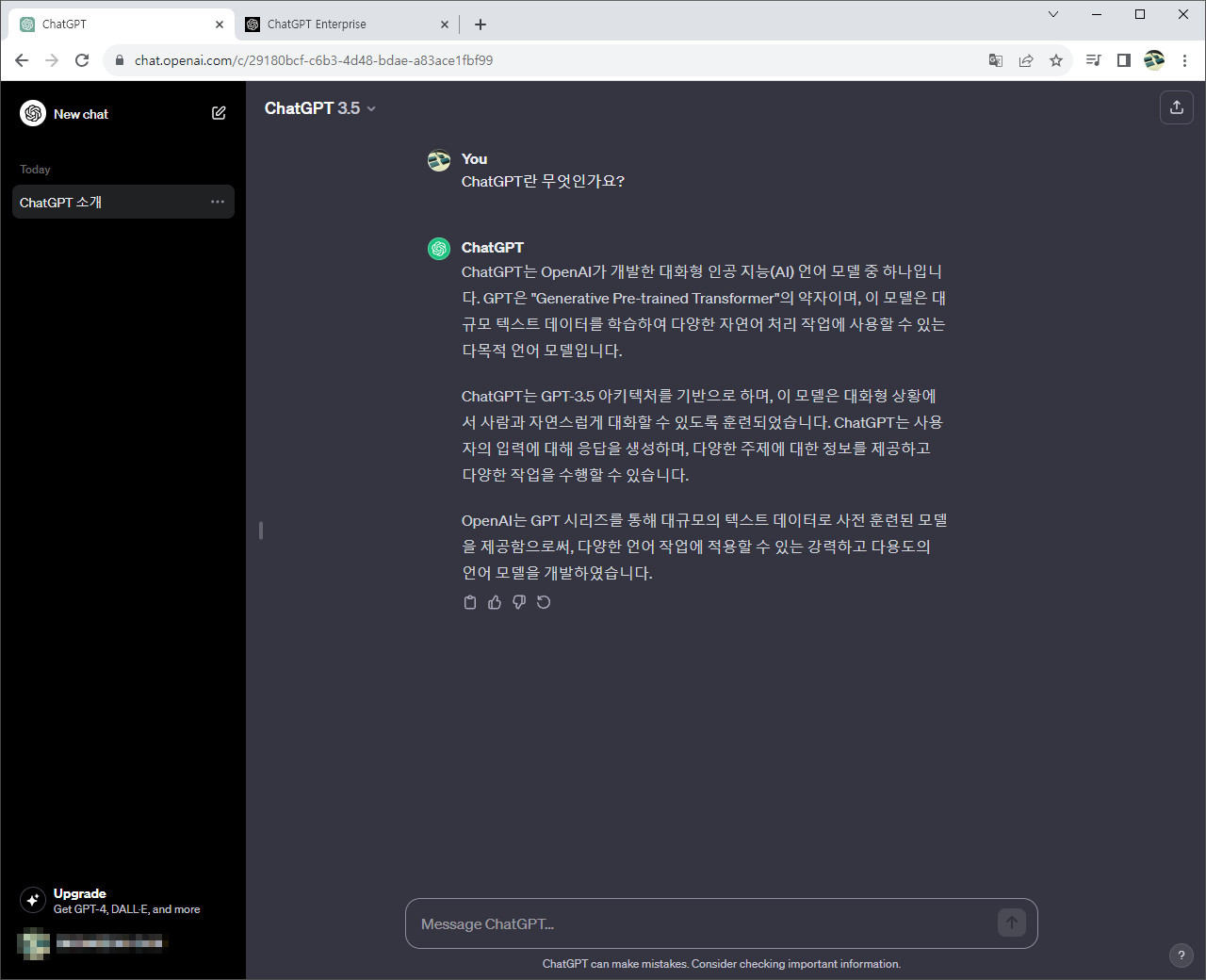Viewport: 1206px width, 980px height.
Task: Go back to the previous page
Action: 22,60
